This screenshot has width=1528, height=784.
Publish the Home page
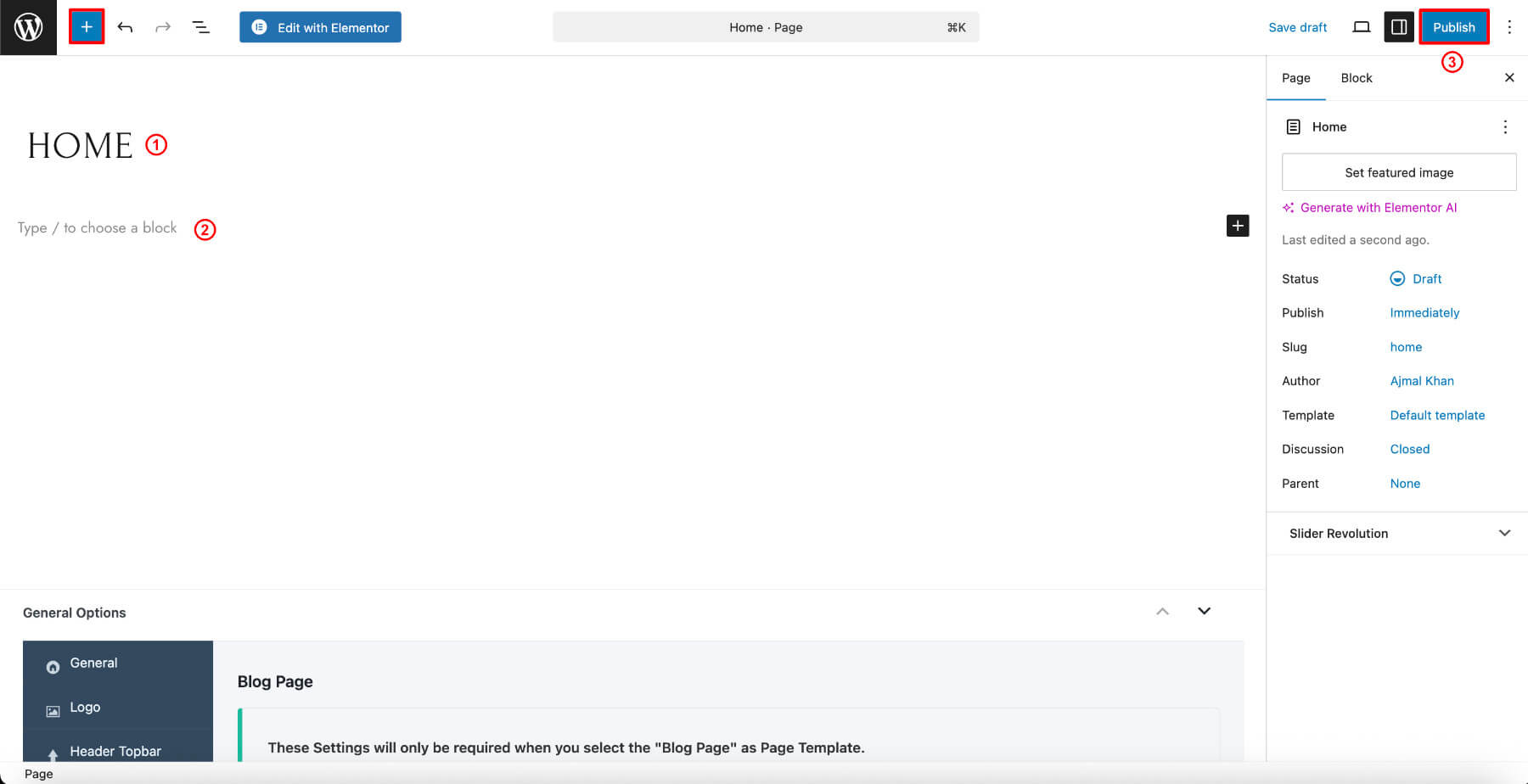[1453, 26]
